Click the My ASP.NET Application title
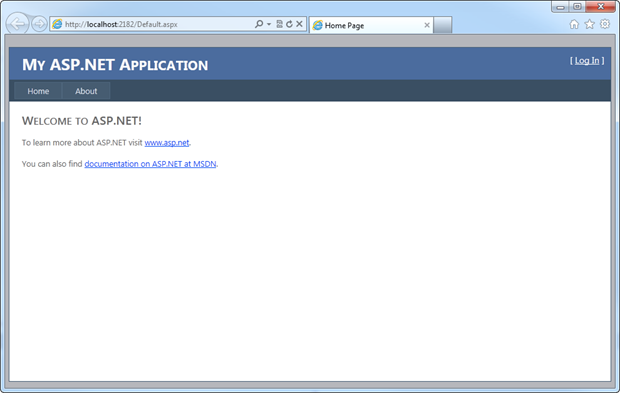This screenshot has width=620, height=393. pos(115,65)
